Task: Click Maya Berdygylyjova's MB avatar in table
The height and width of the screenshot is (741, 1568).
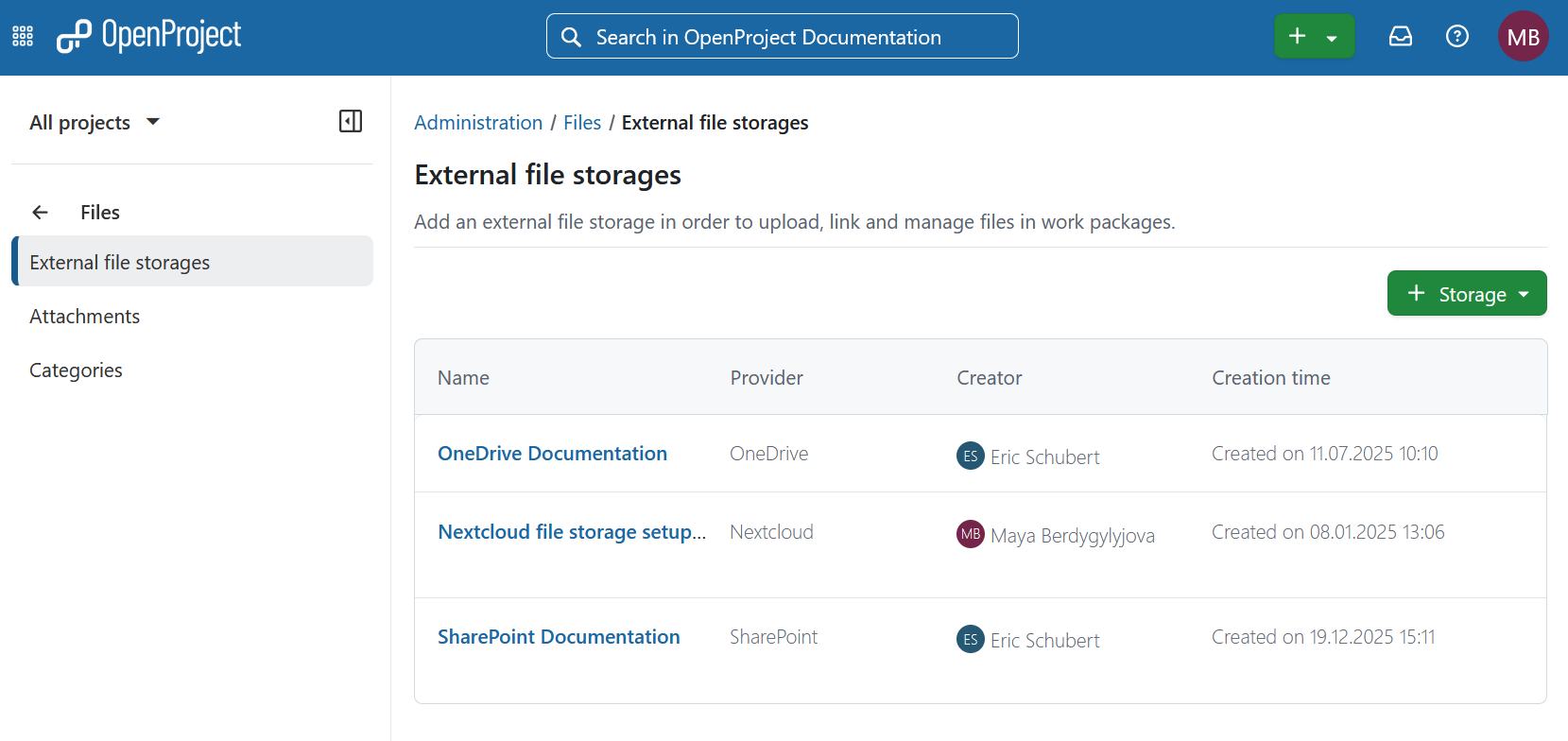Action: pyautogui.click(x=971, y=534)
